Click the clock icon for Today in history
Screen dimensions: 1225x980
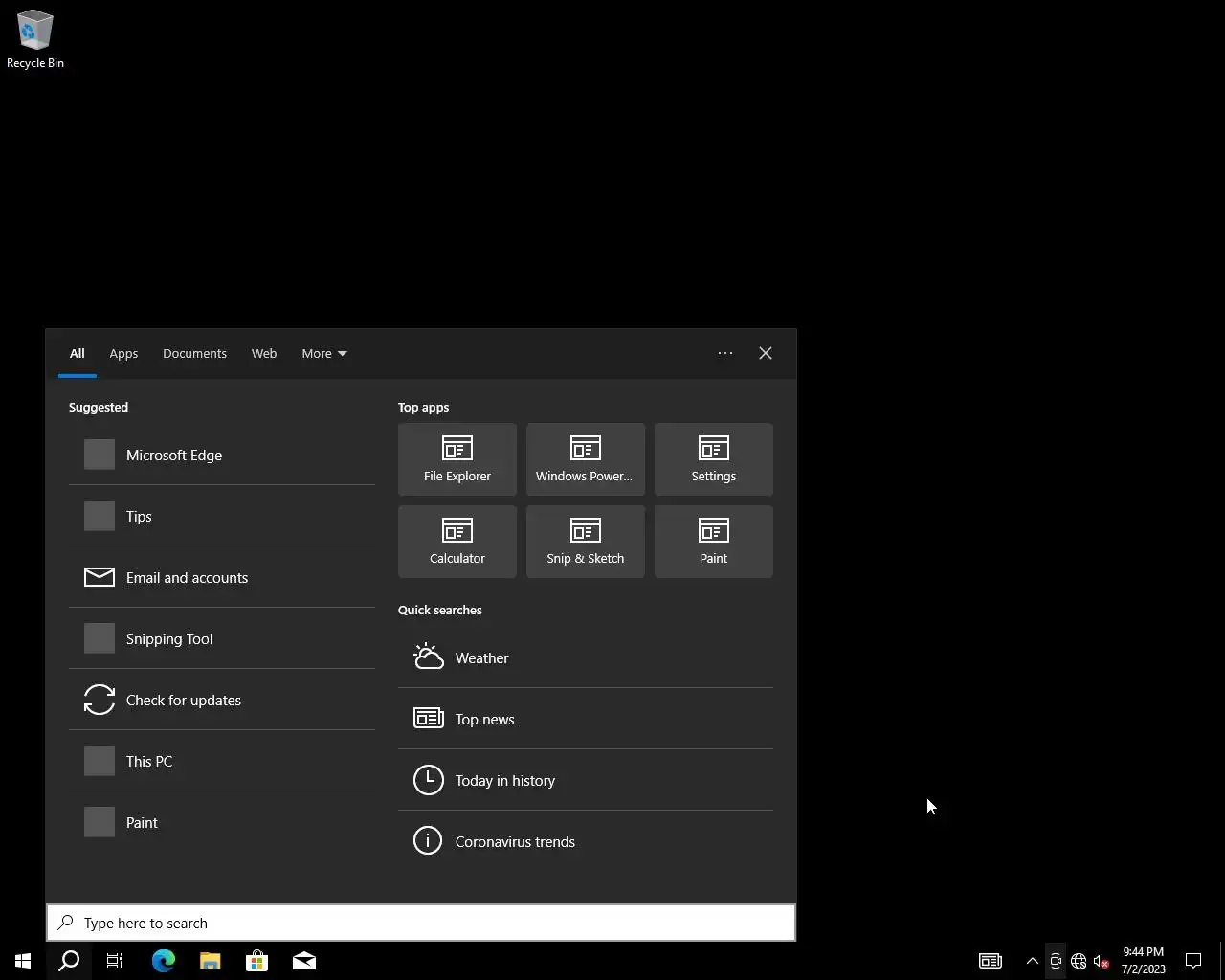[x=429, y=780]
